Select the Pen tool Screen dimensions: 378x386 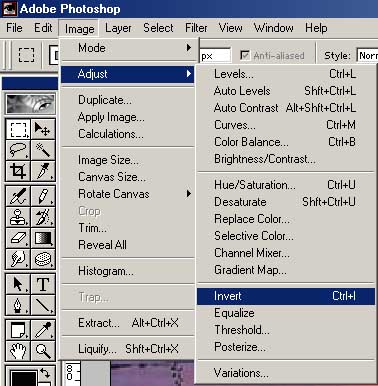[18, 305]
